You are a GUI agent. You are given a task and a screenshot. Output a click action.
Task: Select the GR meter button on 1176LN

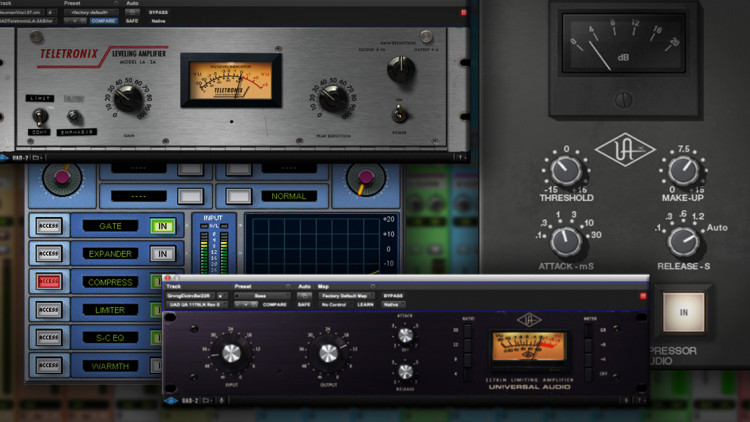[588, 331]
